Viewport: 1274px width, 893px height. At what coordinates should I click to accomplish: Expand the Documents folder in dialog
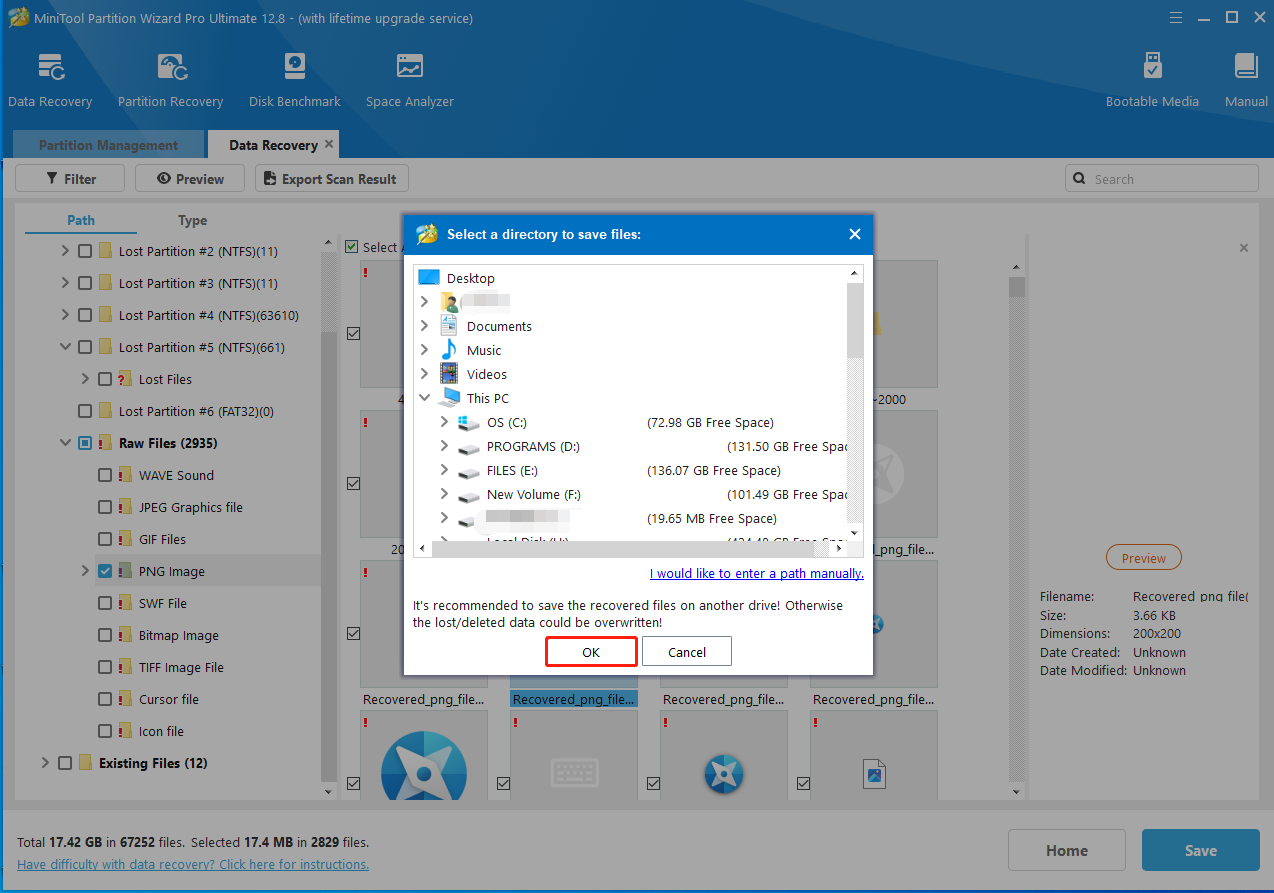[425, 326]
